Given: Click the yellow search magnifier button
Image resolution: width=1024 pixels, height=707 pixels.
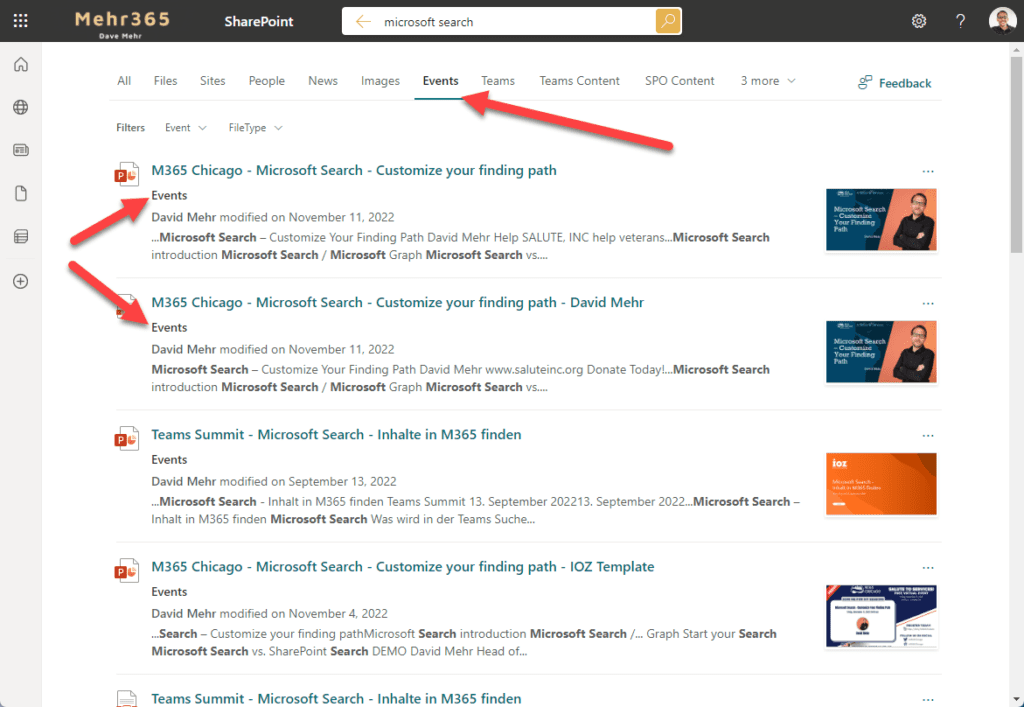Looking at the screenshot, I should 668,22.
